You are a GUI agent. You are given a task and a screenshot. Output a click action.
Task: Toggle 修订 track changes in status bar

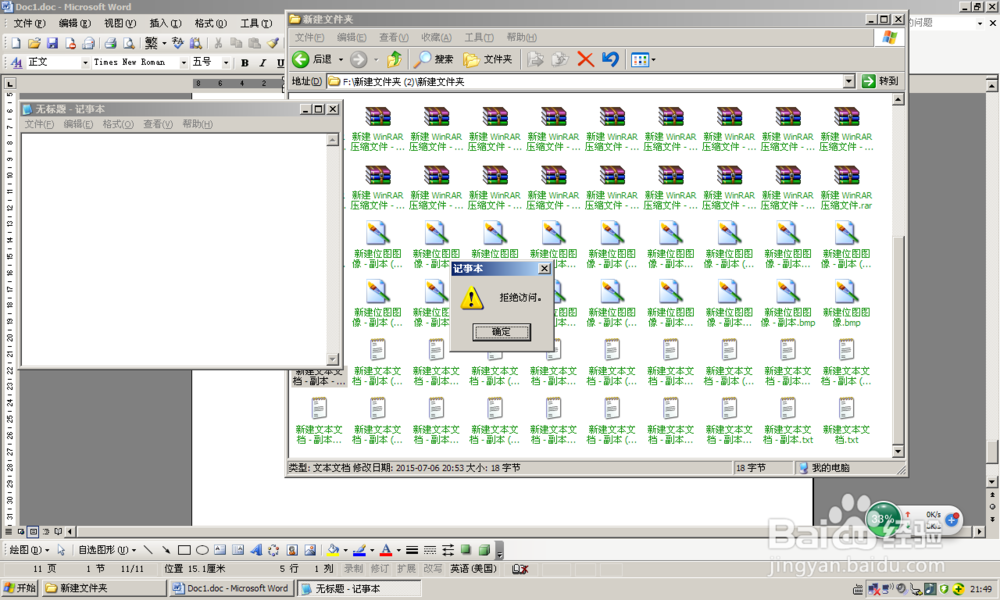coord(380,568)
